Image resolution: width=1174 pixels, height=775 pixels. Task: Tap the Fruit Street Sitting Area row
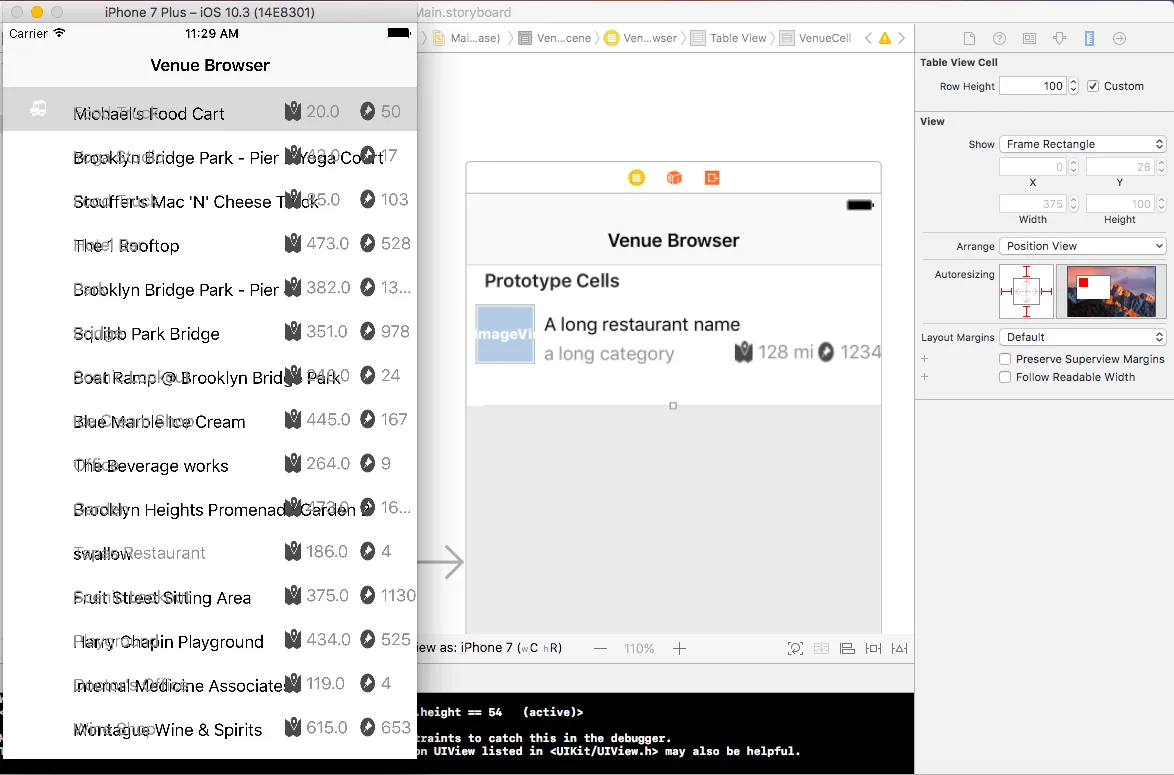[x=210, y=596]
